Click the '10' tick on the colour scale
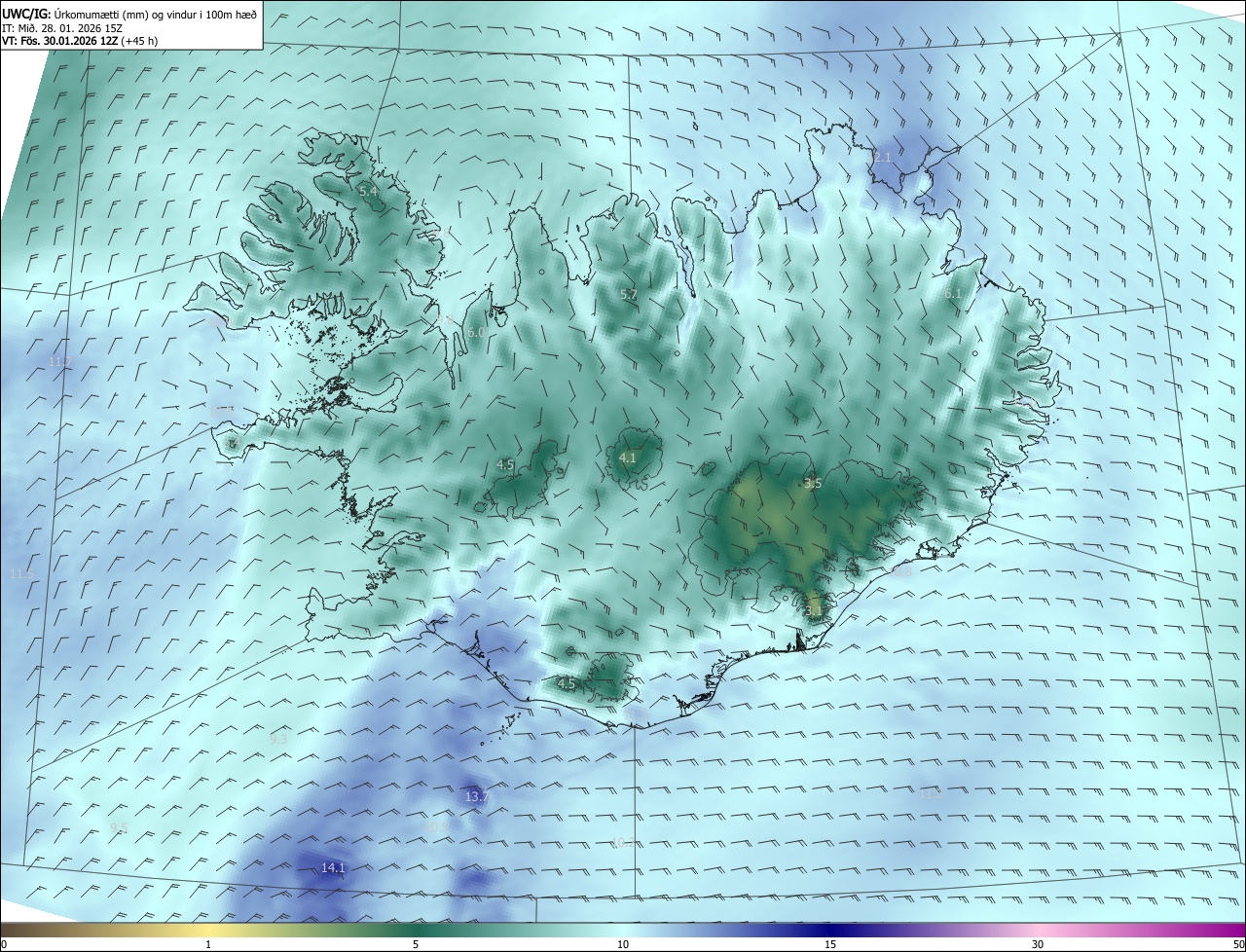Viewport: 1246px width, 952px height. point(623,944)
